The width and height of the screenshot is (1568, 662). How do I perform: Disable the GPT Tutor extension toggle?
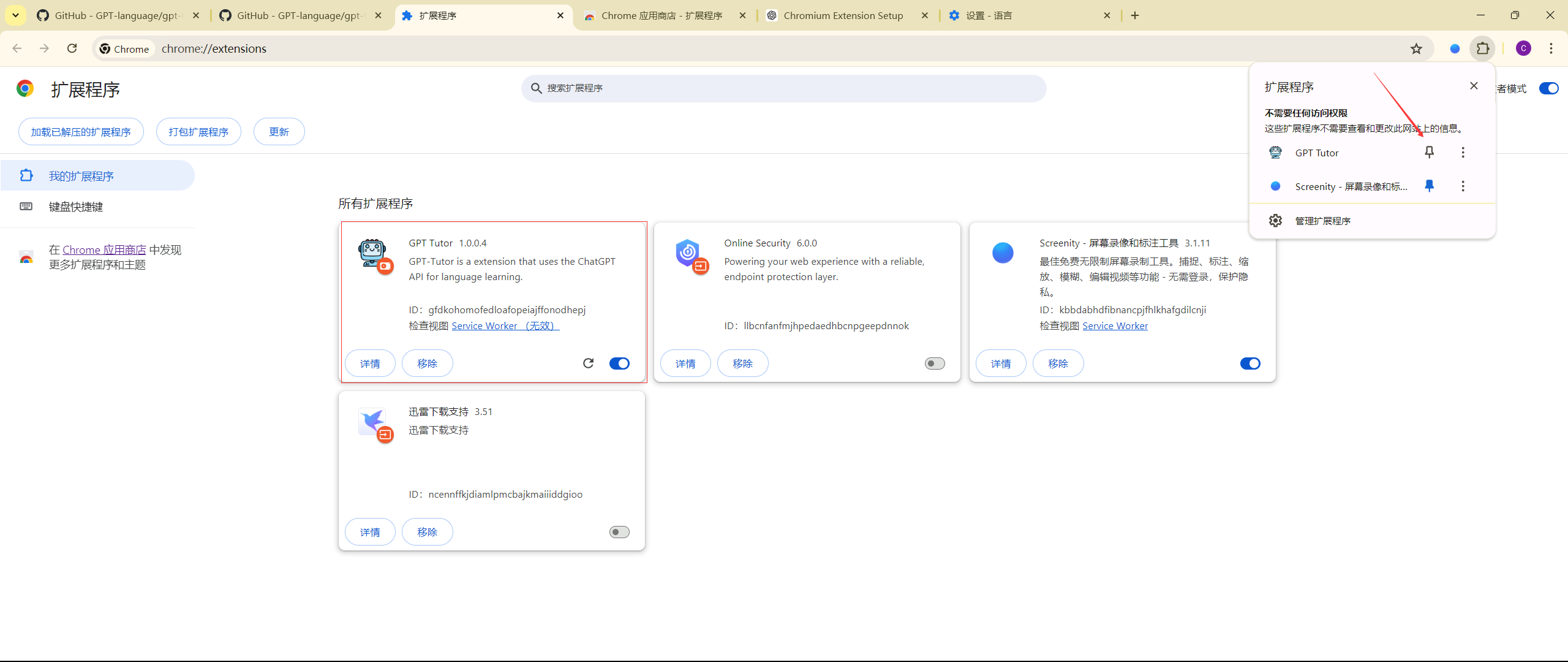tap(619, 363)
